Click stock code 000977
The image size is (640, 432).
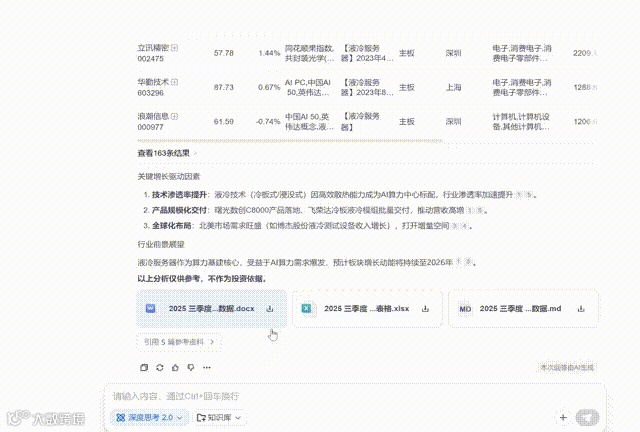coord(151,127)
